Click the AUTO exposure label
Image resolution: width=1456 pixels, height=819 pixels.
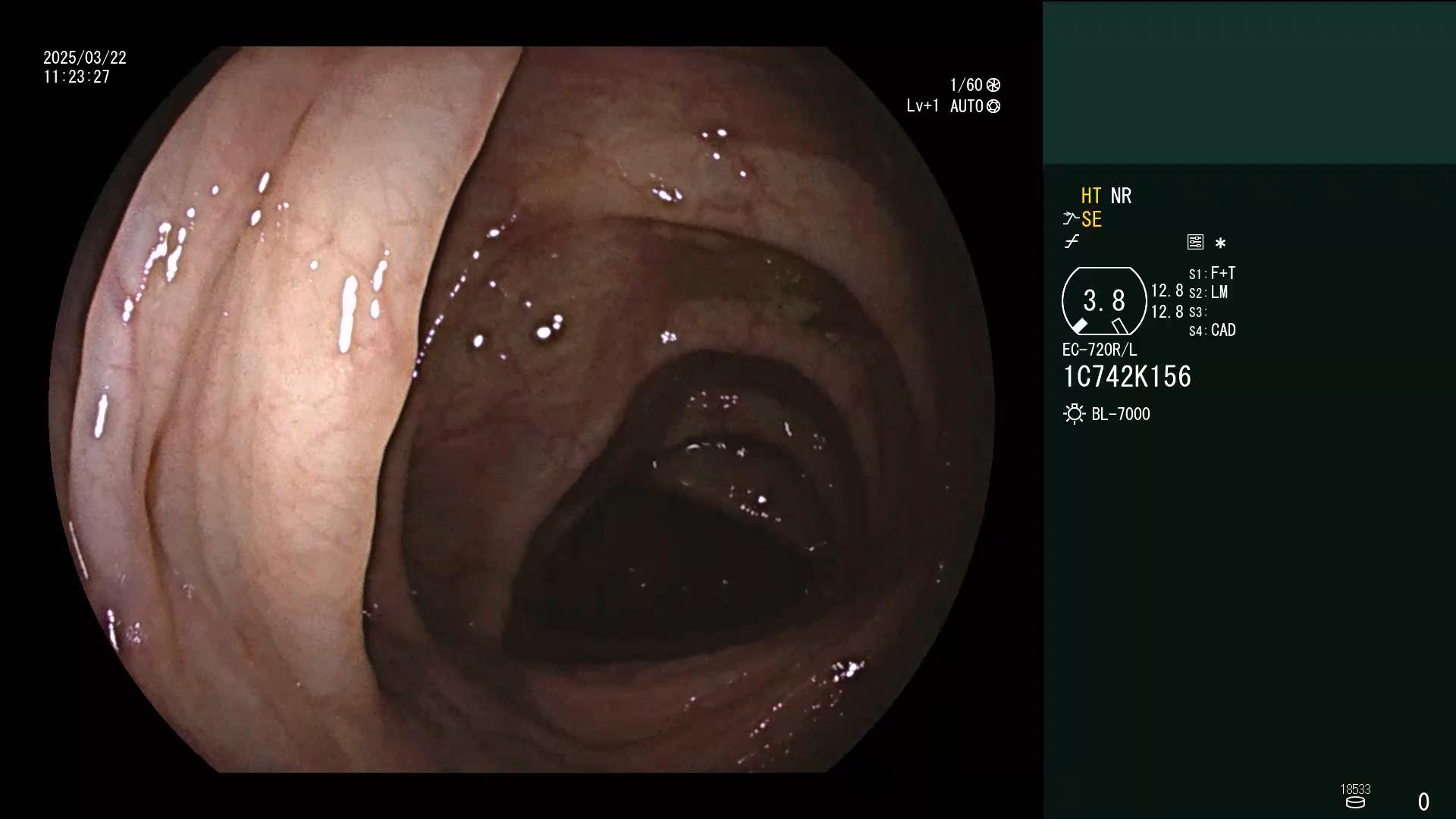tap(967, 106)
